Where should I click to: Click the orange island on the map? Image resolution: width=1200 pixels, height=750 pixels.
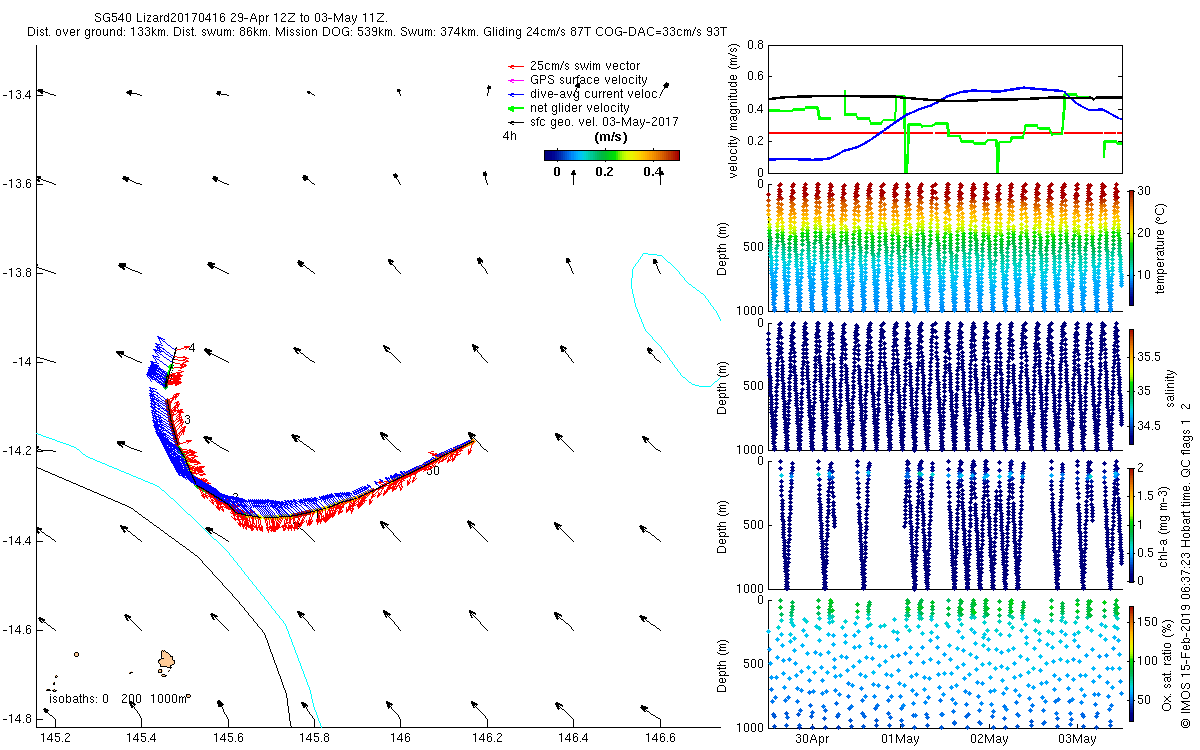[167, 660]
